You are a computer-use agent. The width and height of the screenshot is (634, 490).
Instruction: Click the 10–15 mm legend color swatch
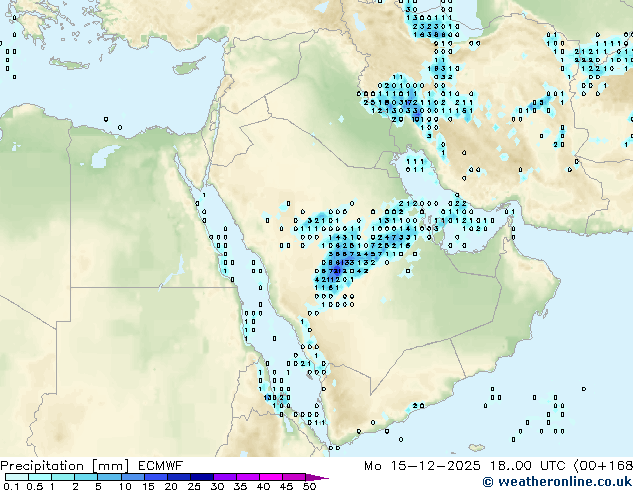coord(132,477)
